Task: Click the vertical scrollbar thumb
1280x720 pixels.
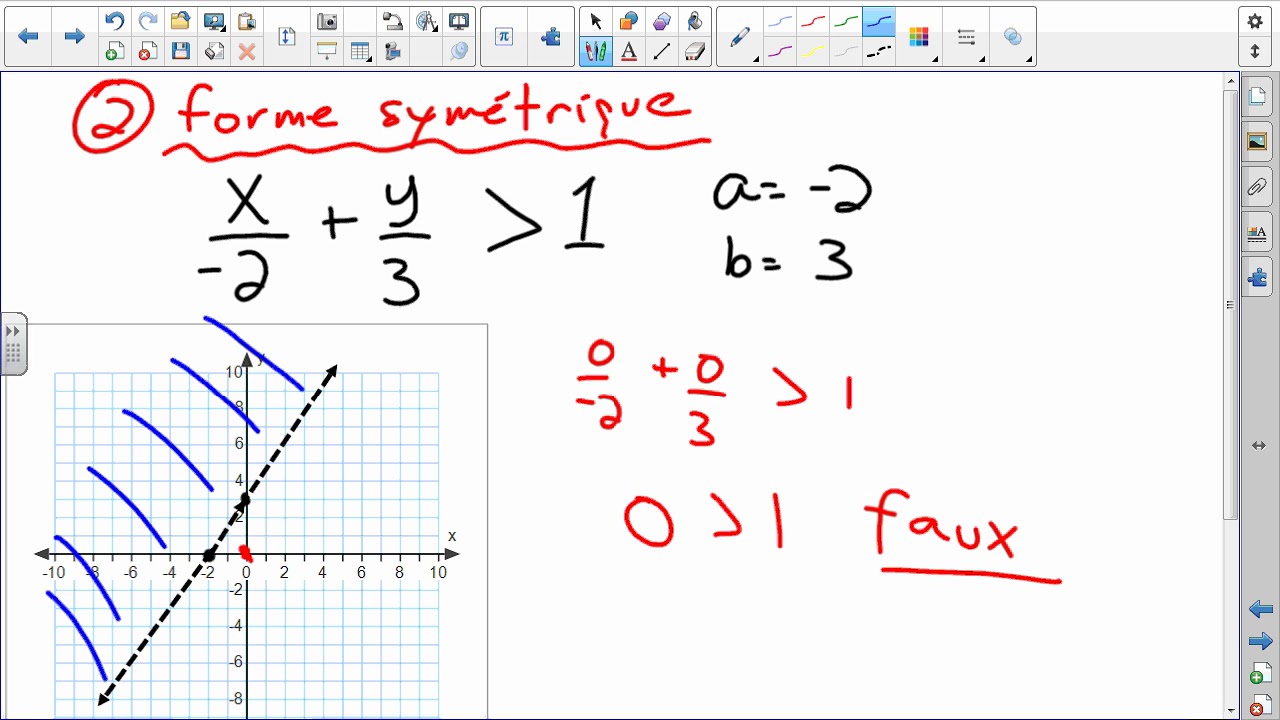Action: [1230, 307]
